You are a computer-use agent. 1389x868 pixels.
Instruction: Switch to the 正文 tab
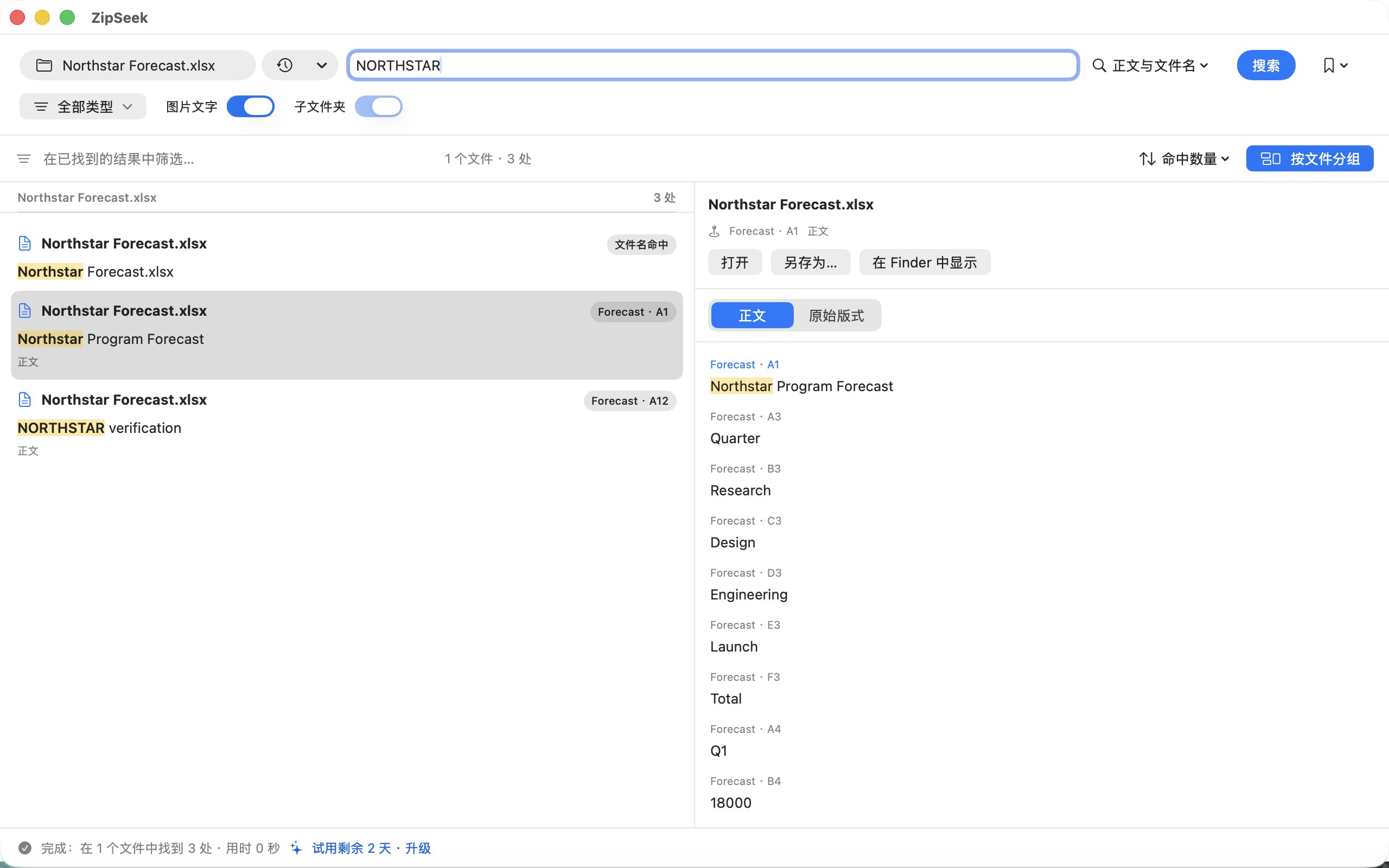tap(752, 315)
